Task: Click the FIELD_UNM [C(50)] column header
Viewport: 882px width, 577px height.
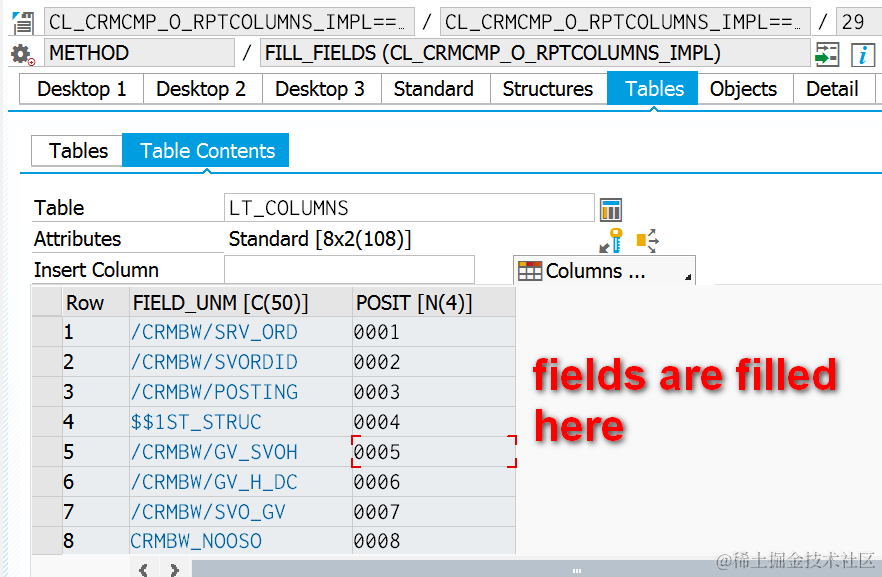Action: coord(241,303)
